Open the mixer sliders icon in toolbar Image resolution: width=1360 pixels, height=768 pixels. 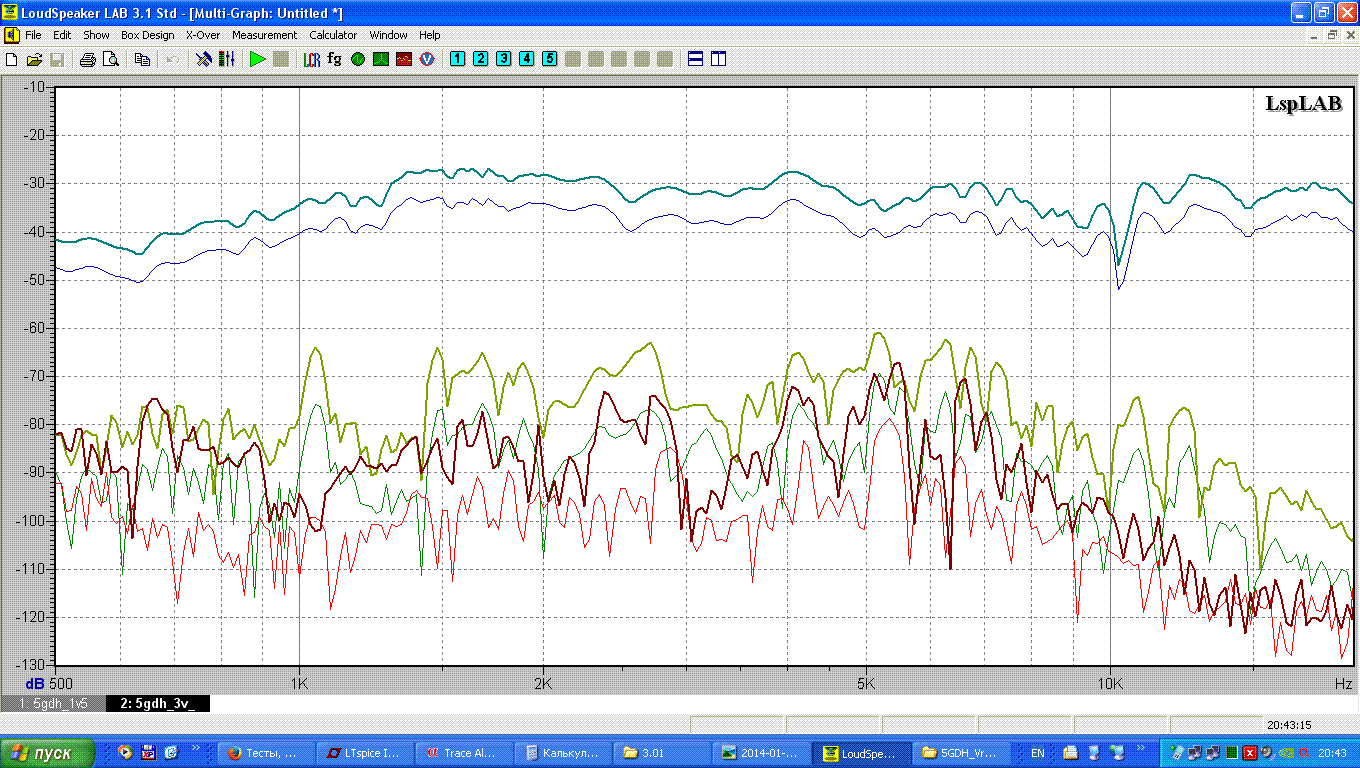(227, 60)
